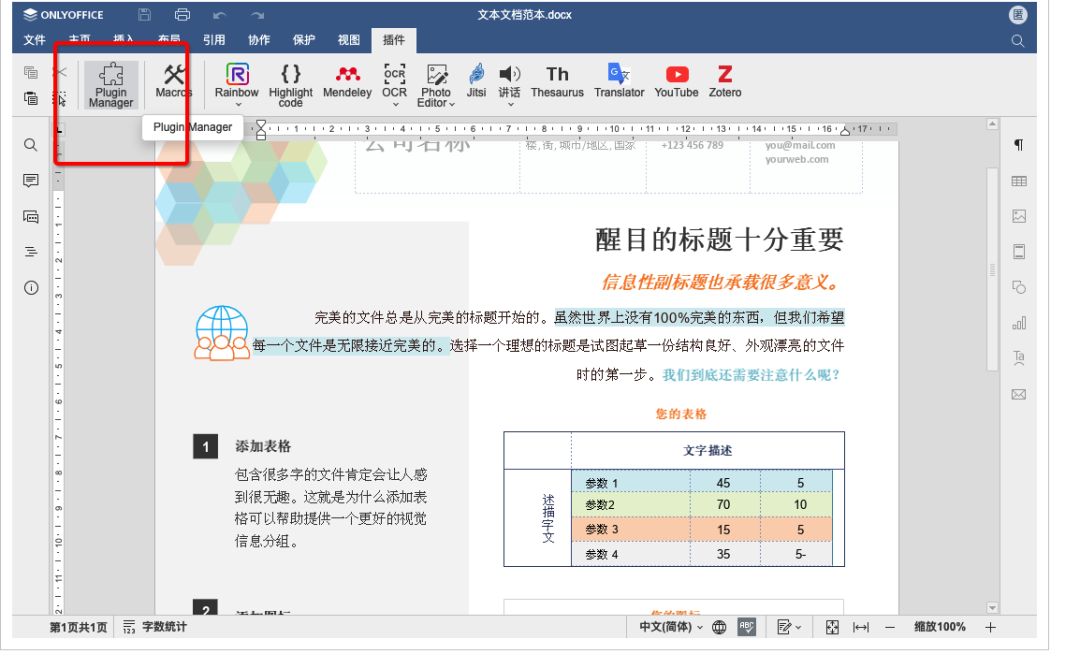Open the 中文(简体) language dropdown
The width and height of the screenshot is (1080, 654).
click(670, 627)
